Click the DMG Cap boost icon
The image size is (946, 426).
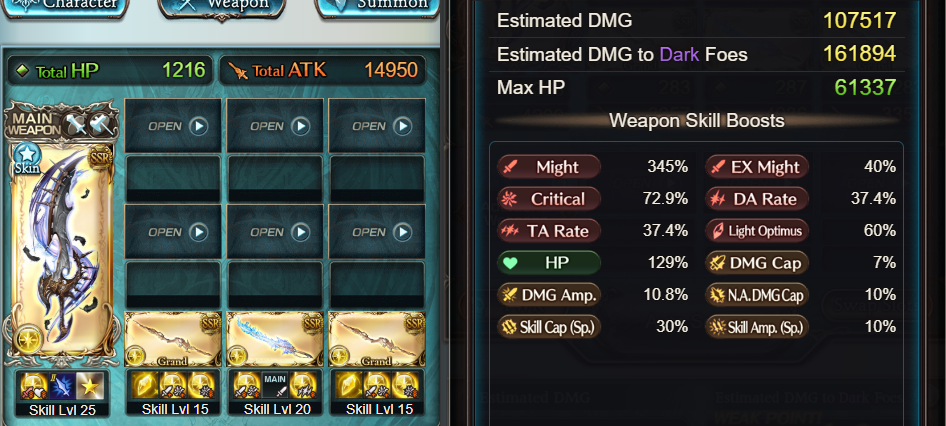coord(717,263)
